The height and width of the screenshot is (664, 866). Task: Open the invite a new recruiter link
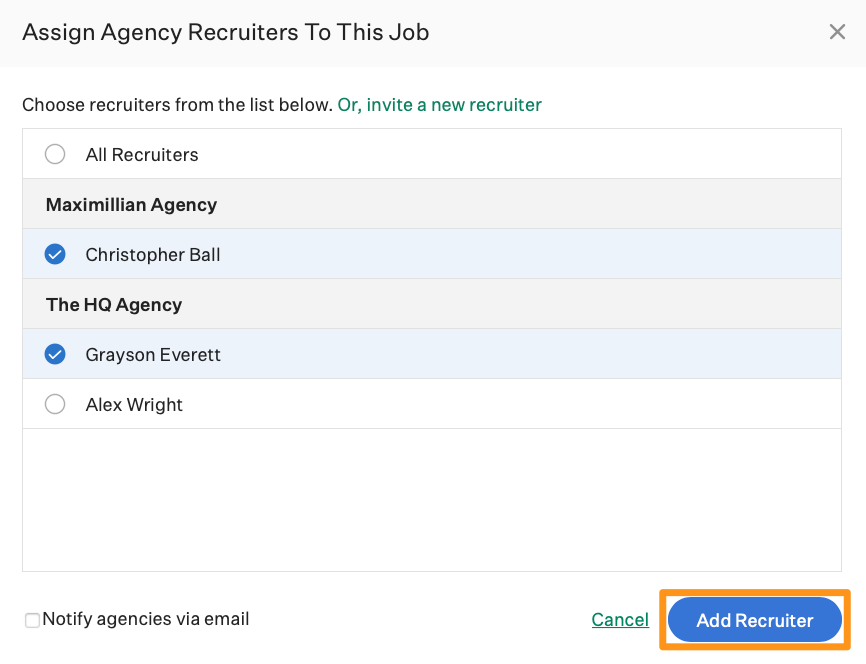coord(438,104)
